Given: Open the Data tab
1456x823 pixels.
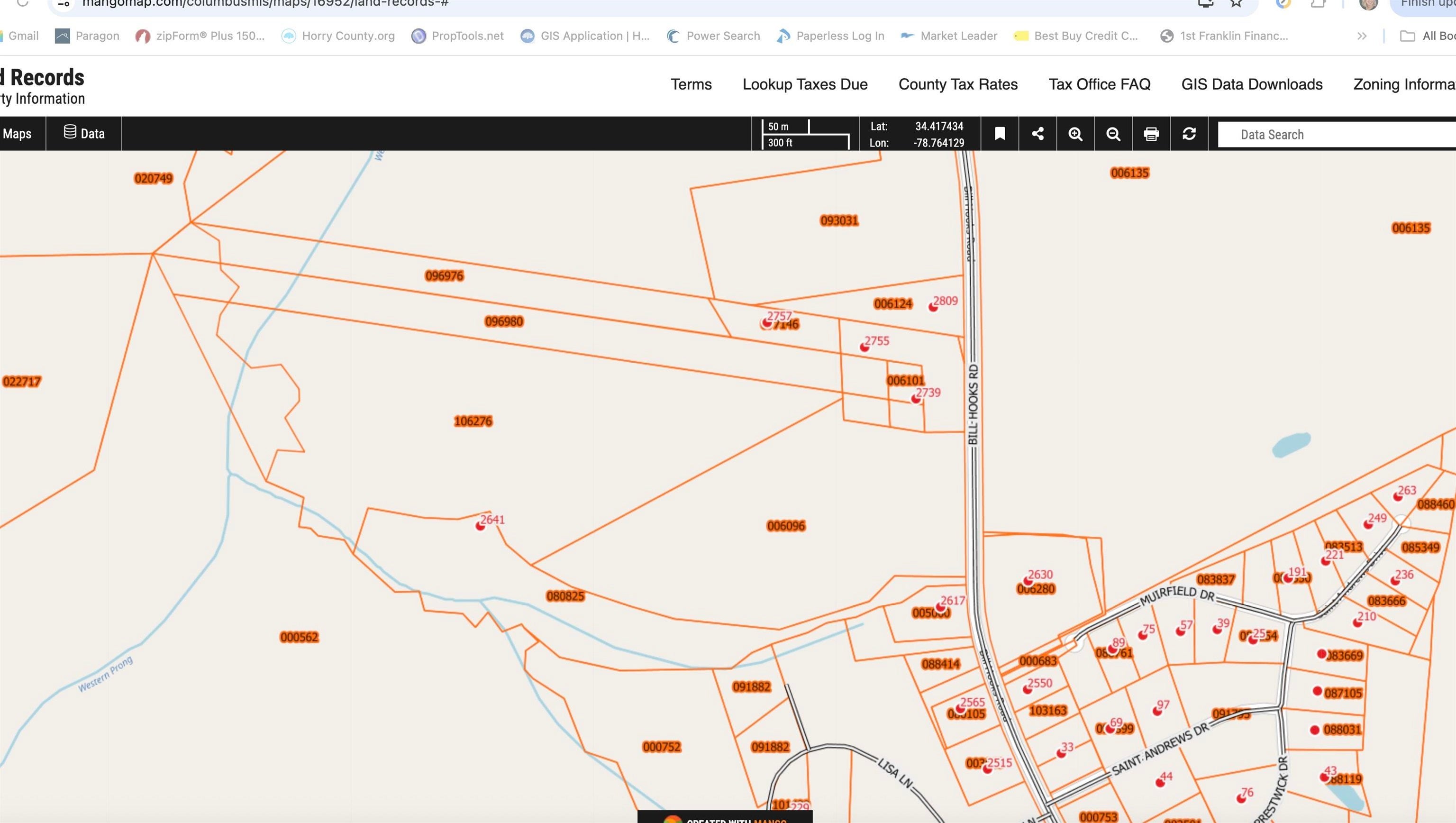Looking at the screenshot, I should [84, 133].
